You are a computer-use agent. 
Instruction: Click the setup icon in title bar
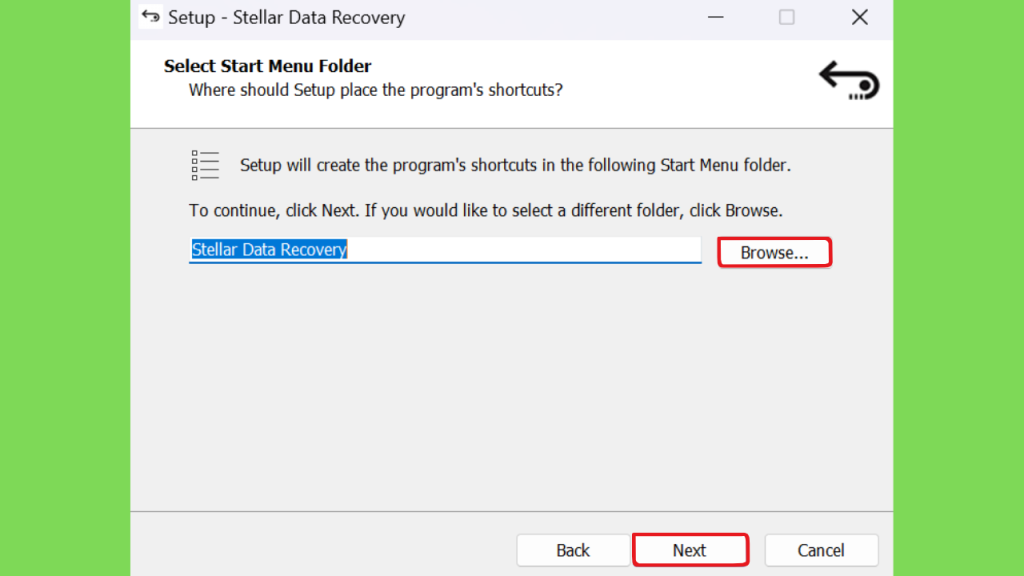(150, 16)
